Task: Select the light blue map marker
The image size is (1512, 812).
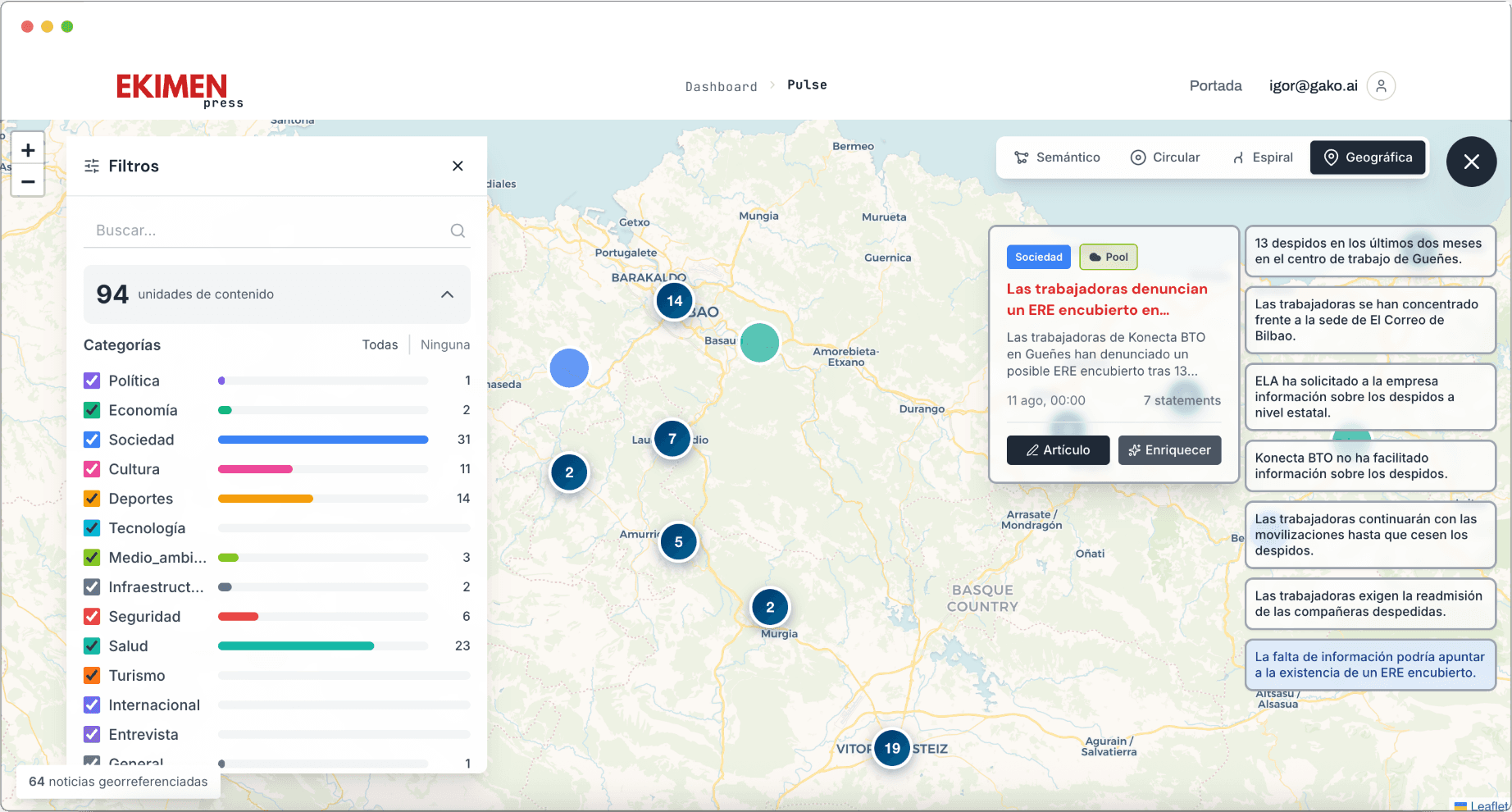Action: [x=569, y=368]
